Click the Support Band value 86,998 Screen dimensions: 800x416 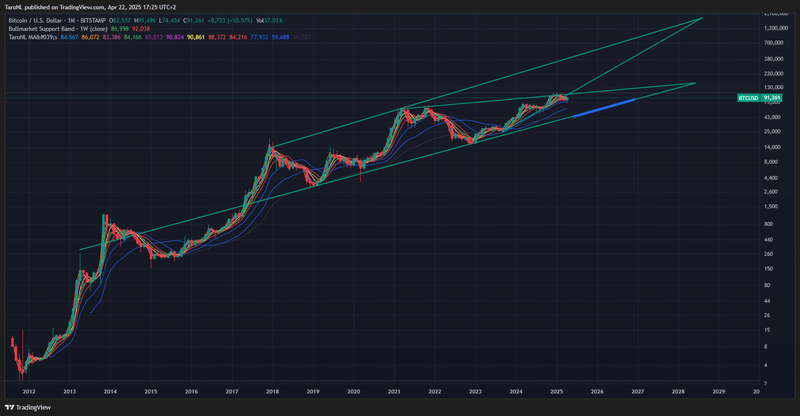tap(119, 29)
